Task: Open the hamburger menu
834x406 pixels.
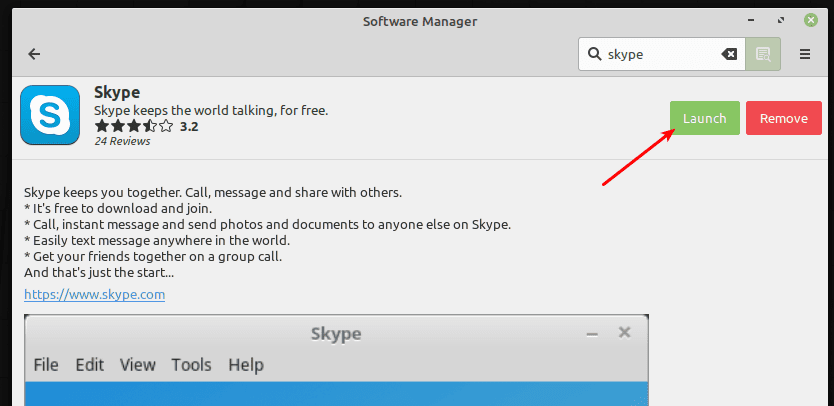Action: pyautogui.click(x=805, y=55)
